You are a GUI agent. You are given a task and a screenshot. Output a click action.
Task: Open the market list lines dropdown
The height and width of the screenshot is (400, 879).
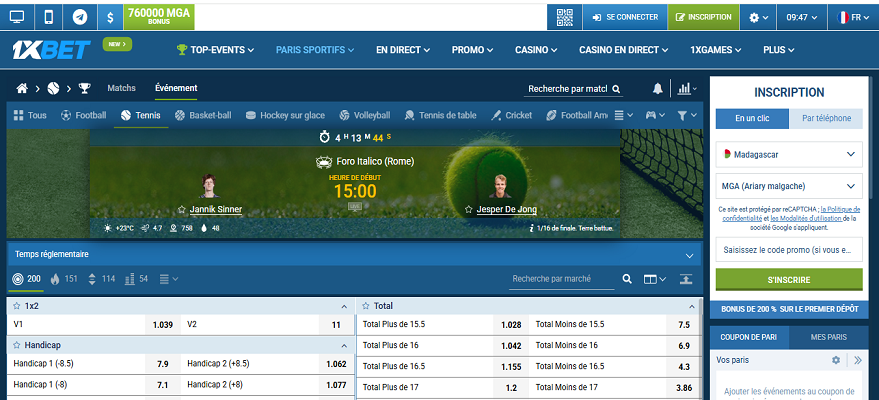click(x=169, y=278)
